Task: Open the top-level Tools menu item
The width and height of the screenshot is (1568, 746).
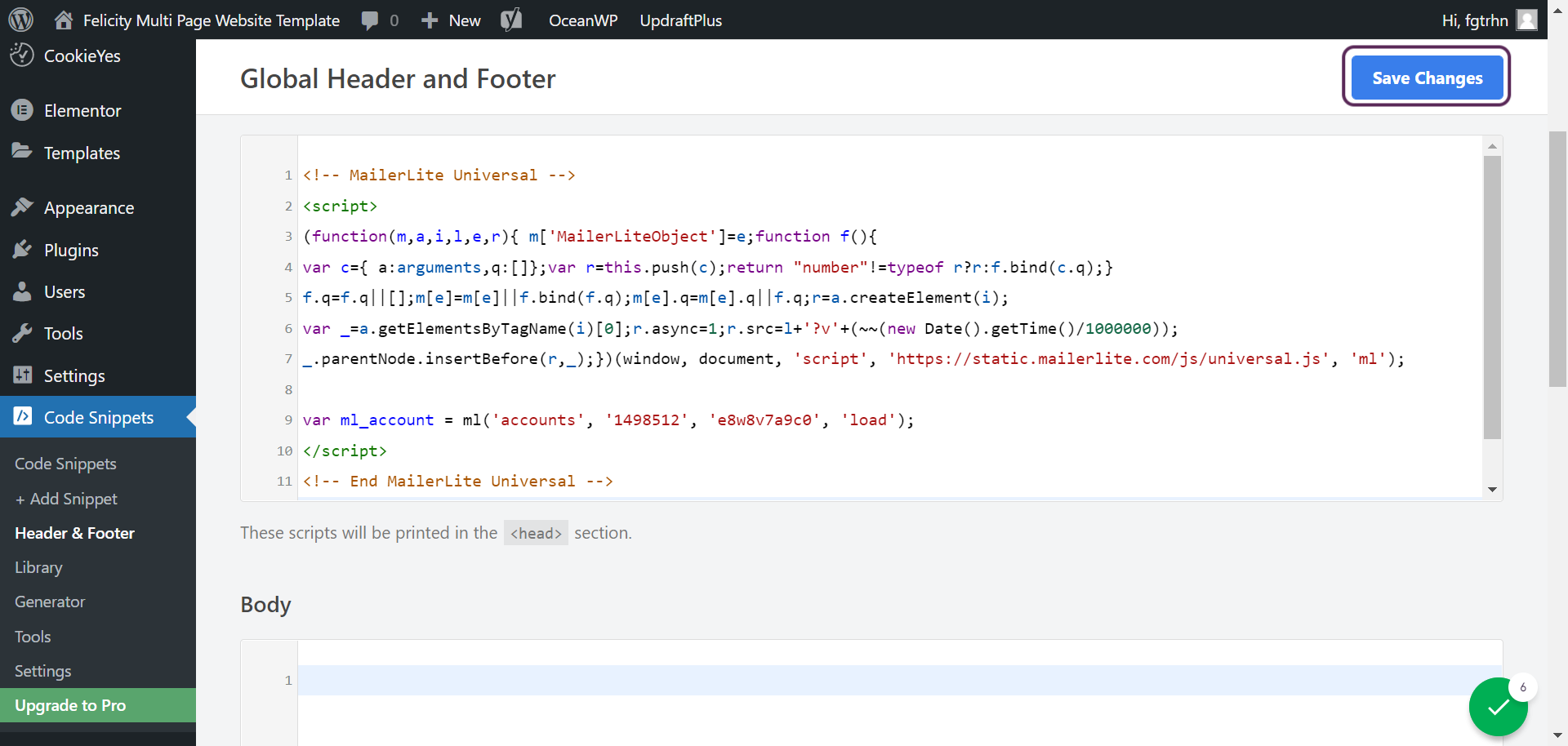Action: click(64, 333)
